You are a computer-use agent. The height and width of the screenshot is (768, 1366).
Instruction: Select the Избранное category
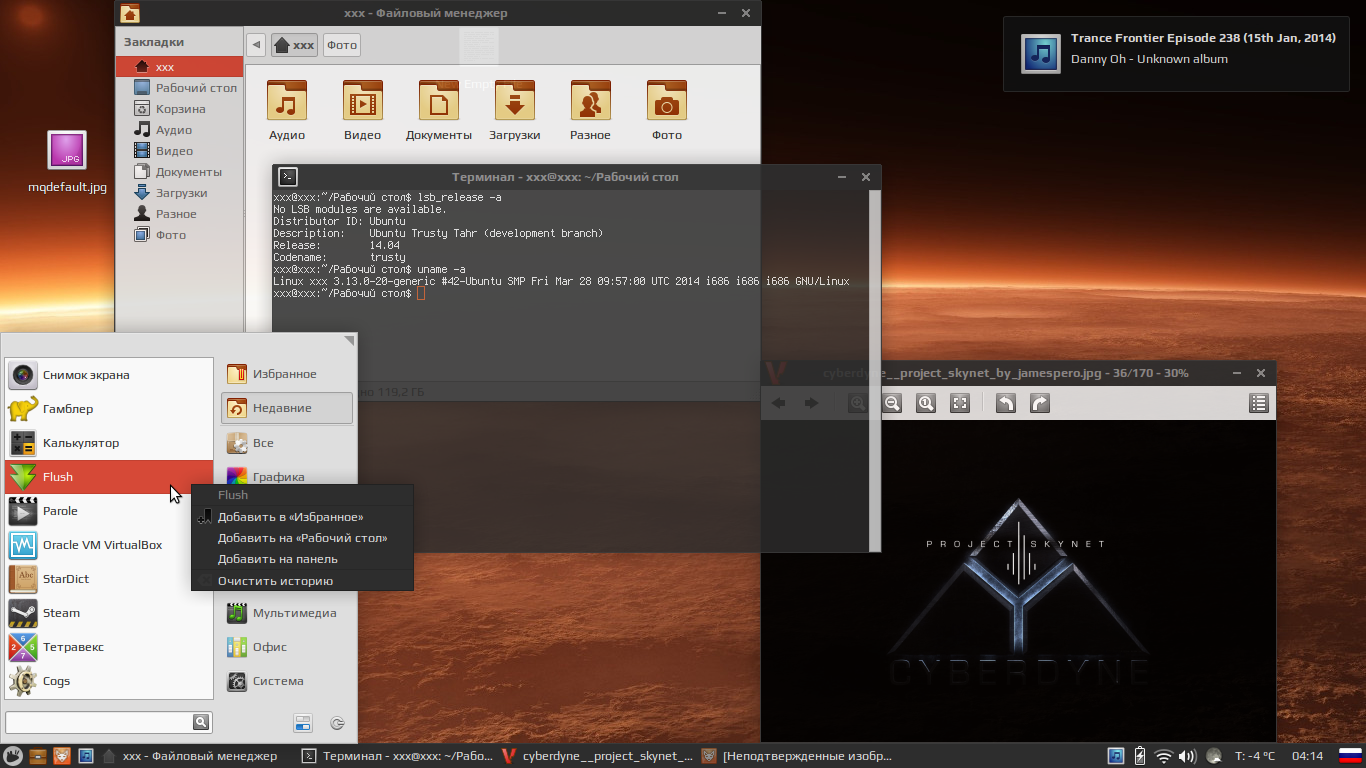pyautogui.click(x=287, y=374)
